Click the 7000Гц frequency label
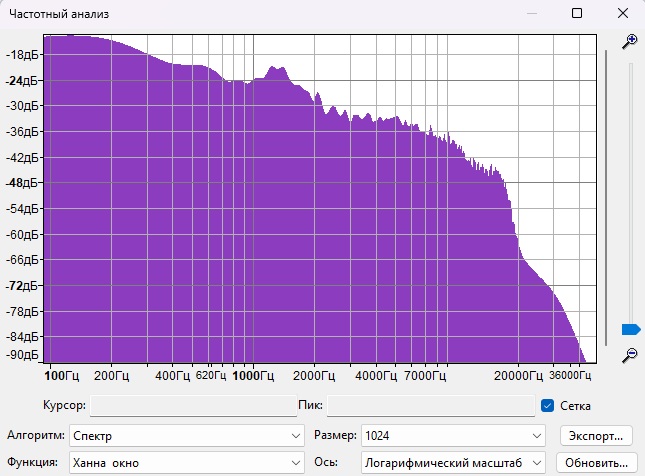645x476 pixels. point(425,376)
